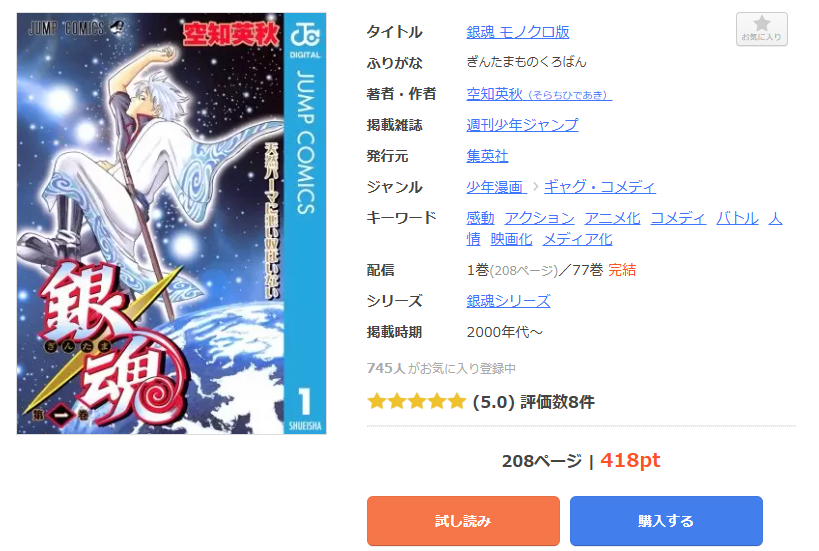Click the 感動 keyword tag

(x=480, y=218)
